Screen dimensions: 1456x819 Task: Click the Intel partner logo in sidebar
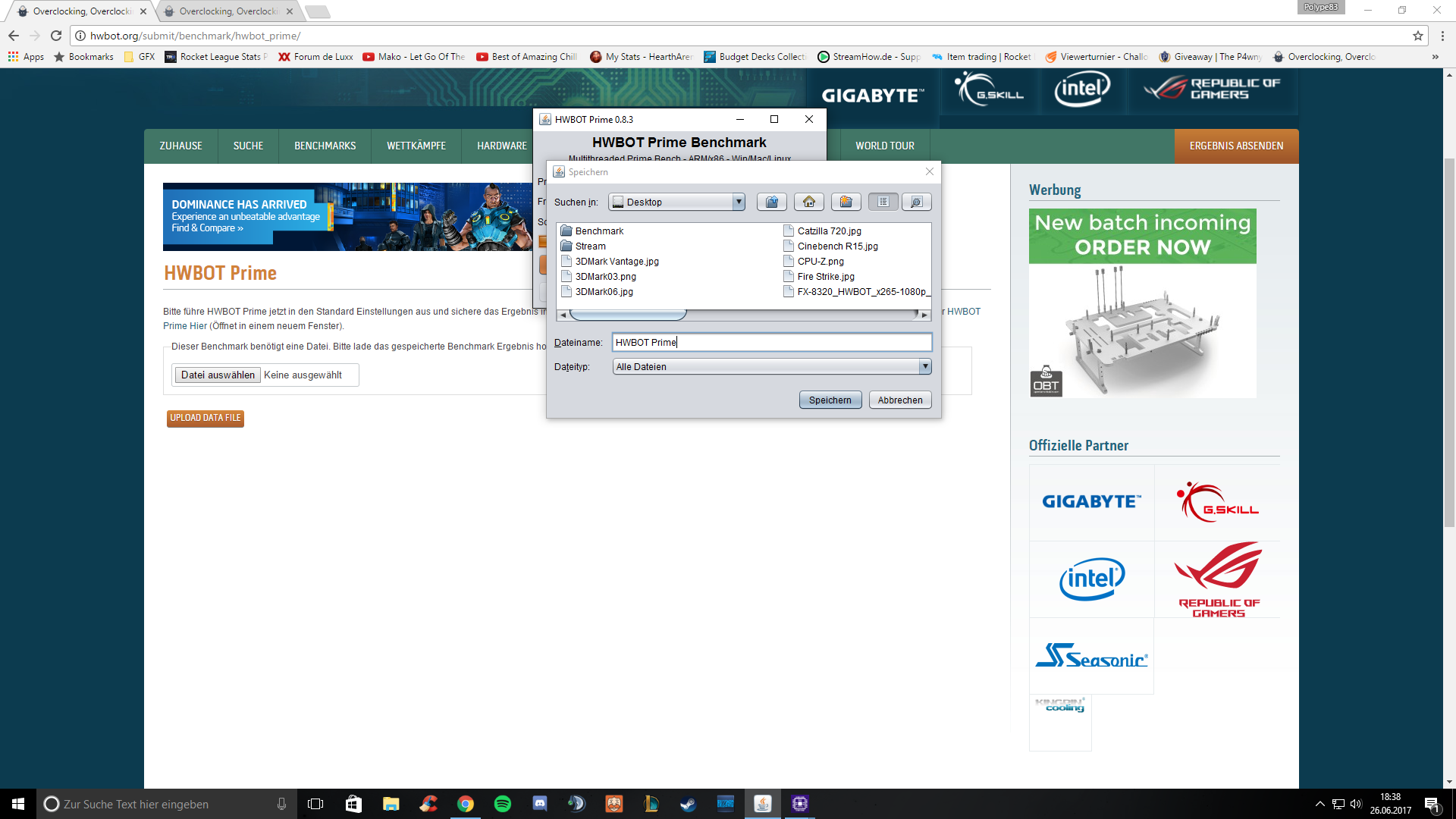(1091, 579)
